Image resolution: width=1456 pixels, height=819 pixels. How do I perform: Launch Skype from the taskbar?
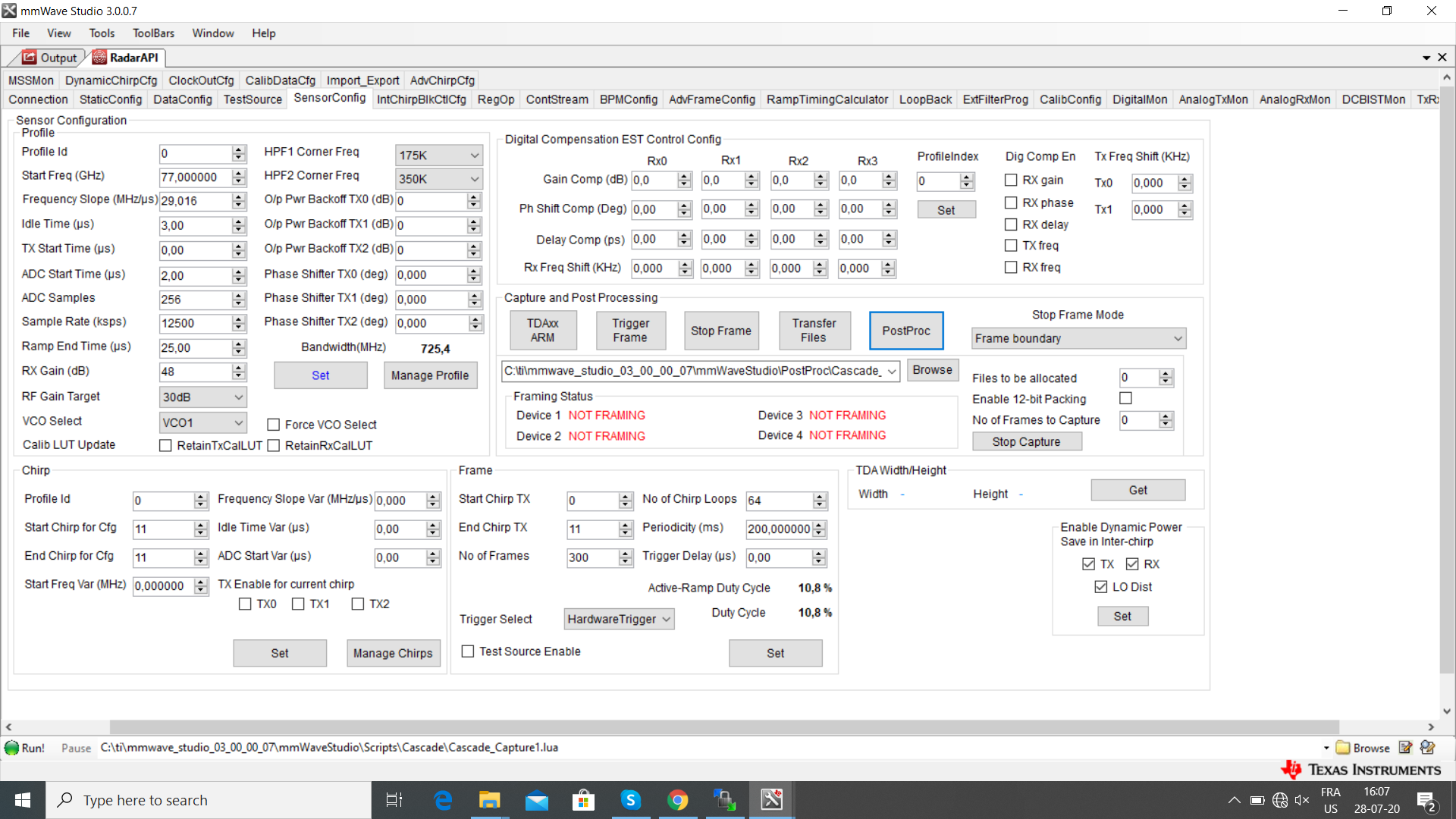click(630, 799)
